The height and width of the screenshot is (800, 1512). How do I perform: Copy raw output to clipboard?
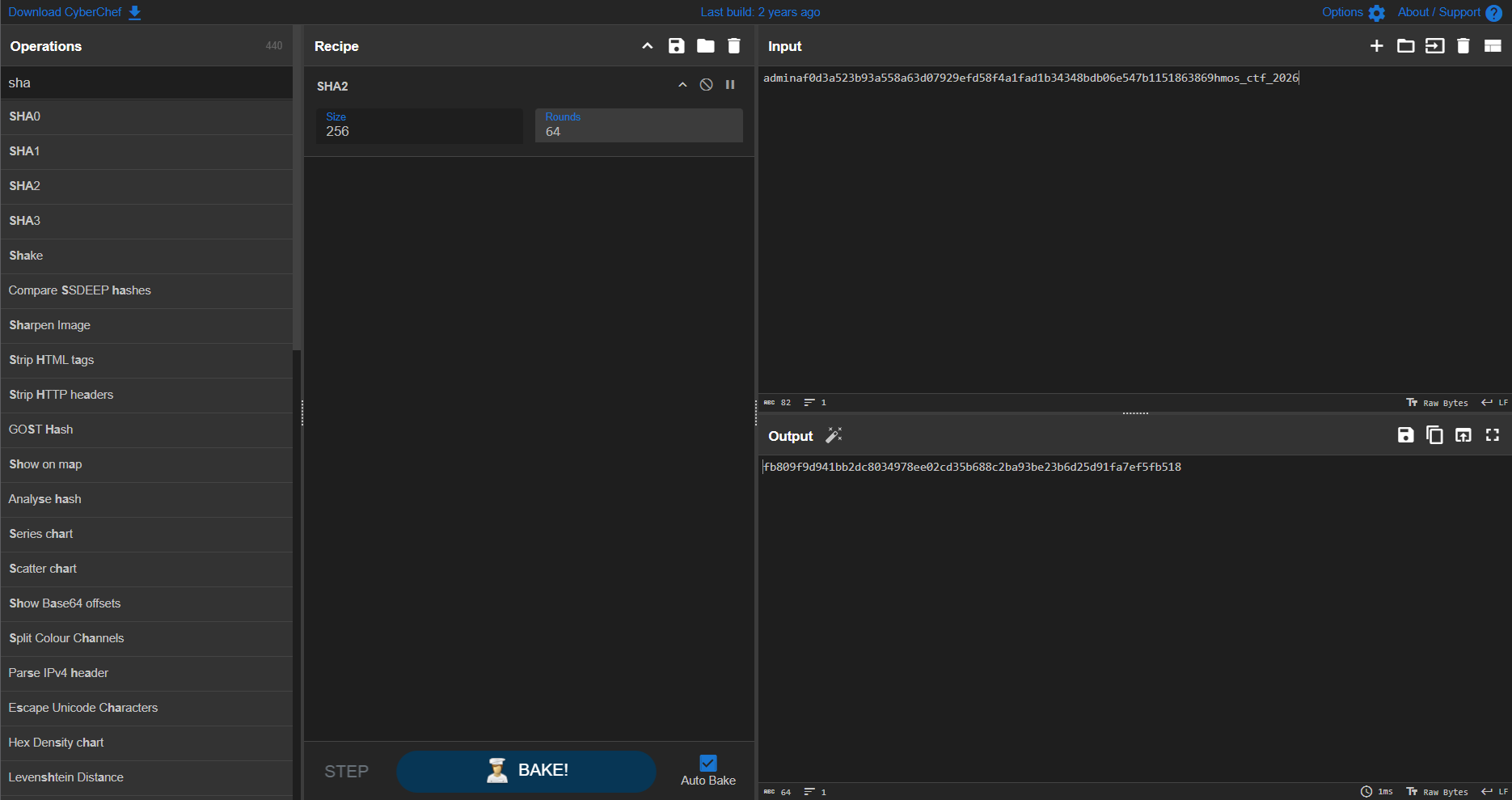(x=1435, y=435)
